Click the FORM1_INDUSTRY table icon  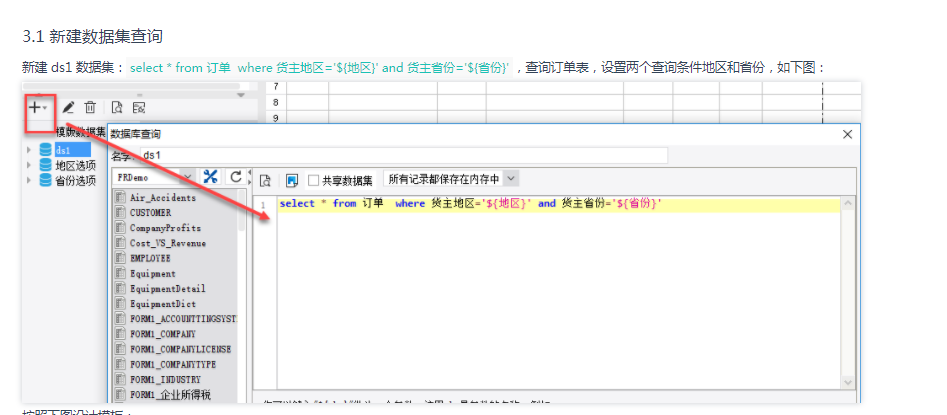pos(120,380)
